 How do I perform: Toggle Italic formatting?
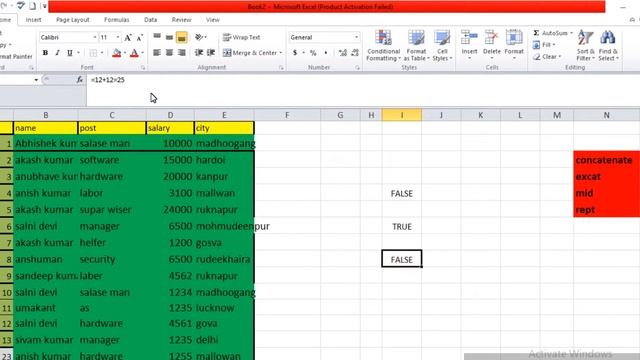pyautogui.click(x=58, y=53)
